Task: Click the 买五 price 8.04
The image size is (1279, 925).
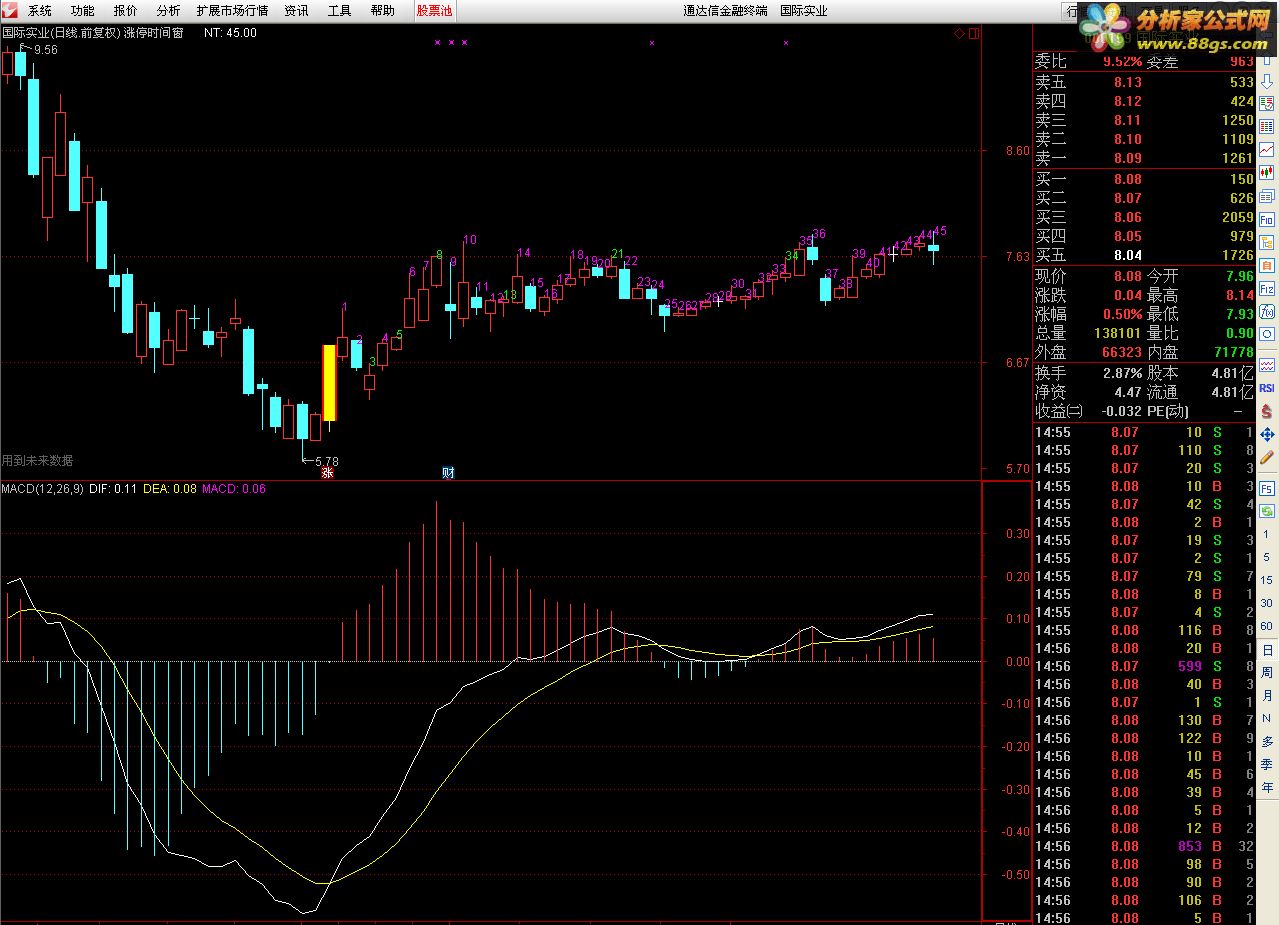Action: (x=1127, y=256)
